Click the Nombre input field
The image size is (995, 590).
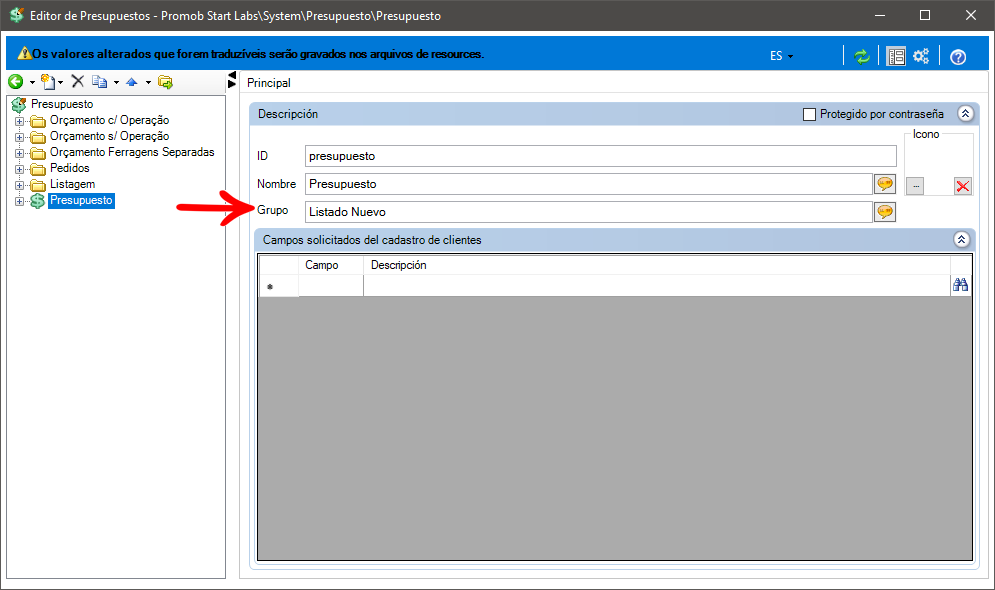(x=589, y=184)
